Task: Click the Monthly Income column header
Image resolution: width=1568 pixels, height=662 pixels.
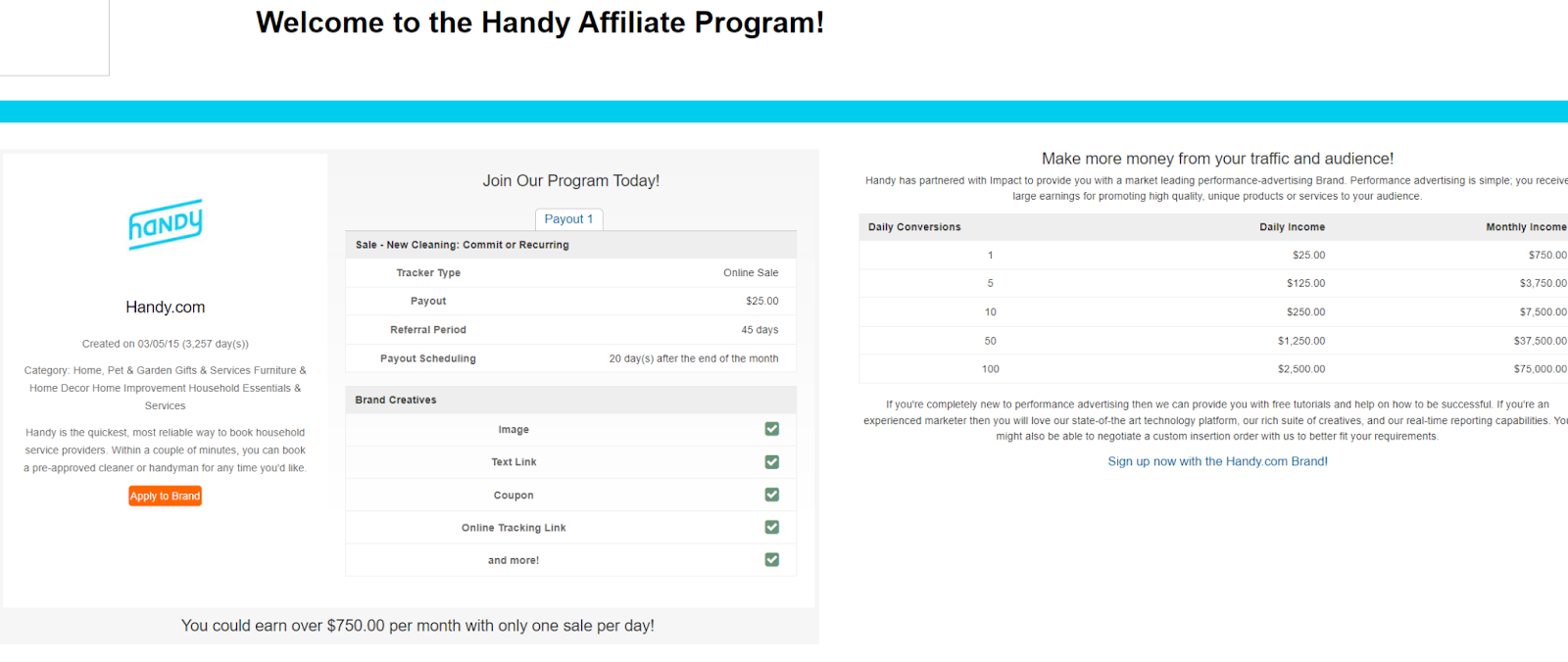Action: [1526, 227]
